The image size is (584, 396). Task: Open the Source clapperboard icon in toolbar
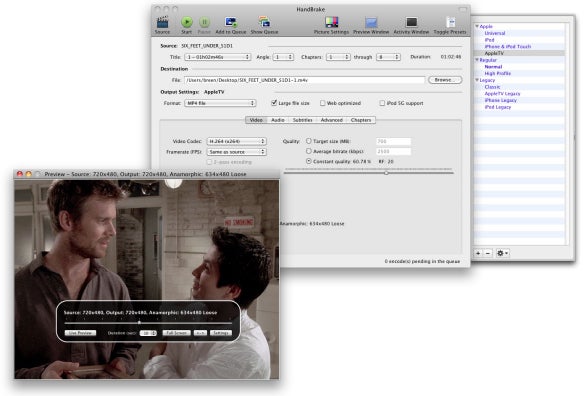(162, 23)
